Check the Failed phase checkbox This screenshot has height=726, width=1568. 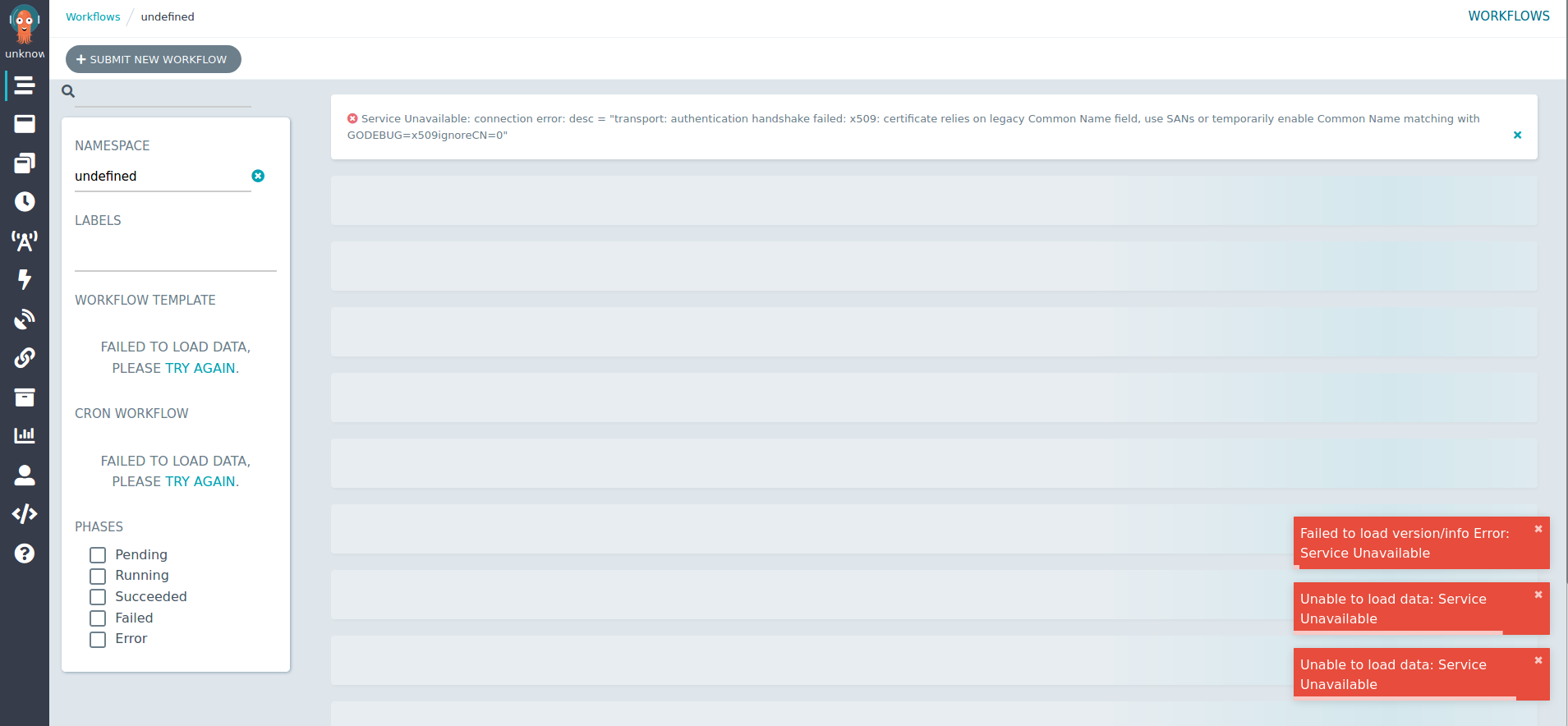pos(98,618)
